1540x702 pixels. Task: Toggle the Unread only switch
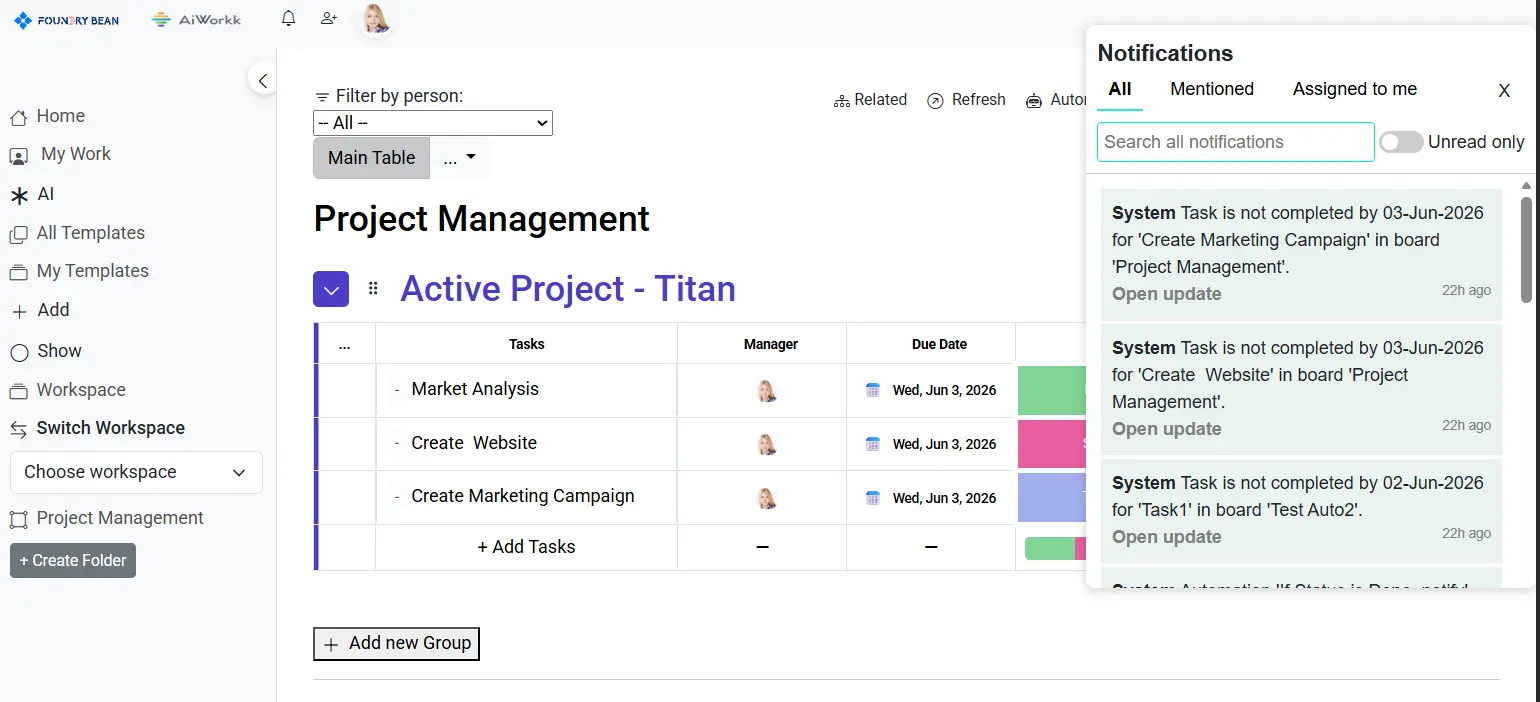coord(1401,142)
